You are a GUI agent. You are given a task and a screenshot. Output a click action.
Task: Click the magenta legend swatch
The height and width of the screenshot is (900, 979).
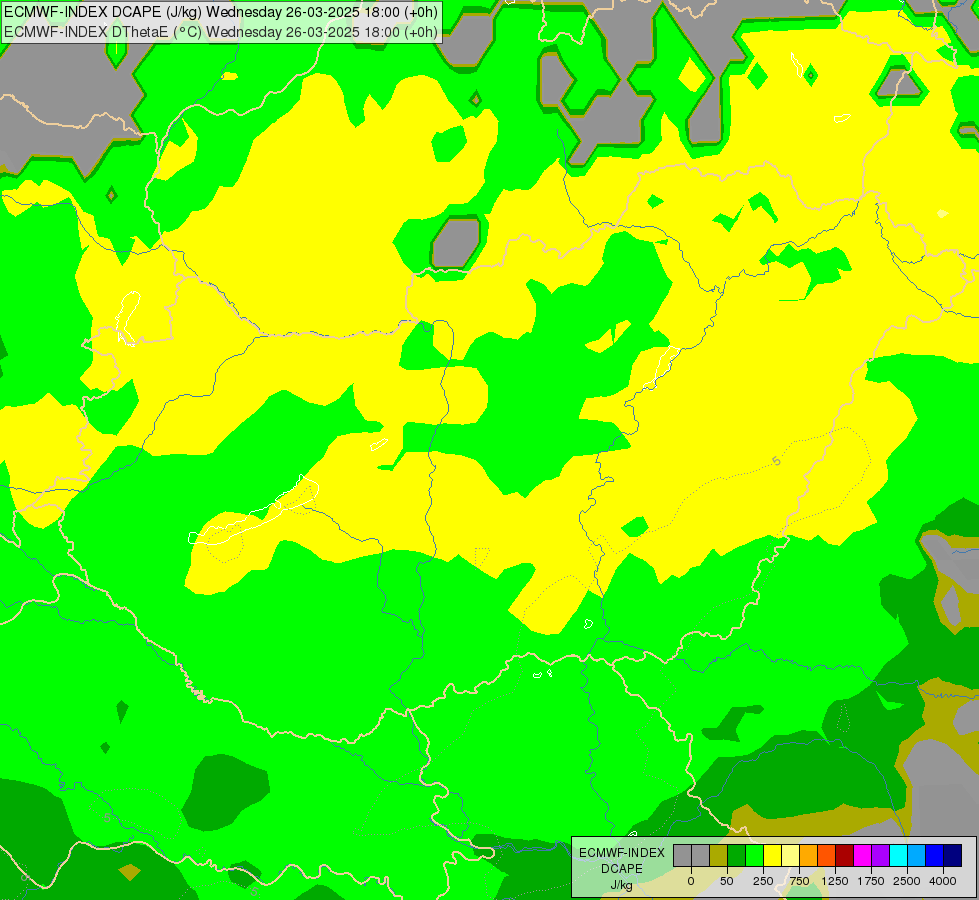[863, 855]
